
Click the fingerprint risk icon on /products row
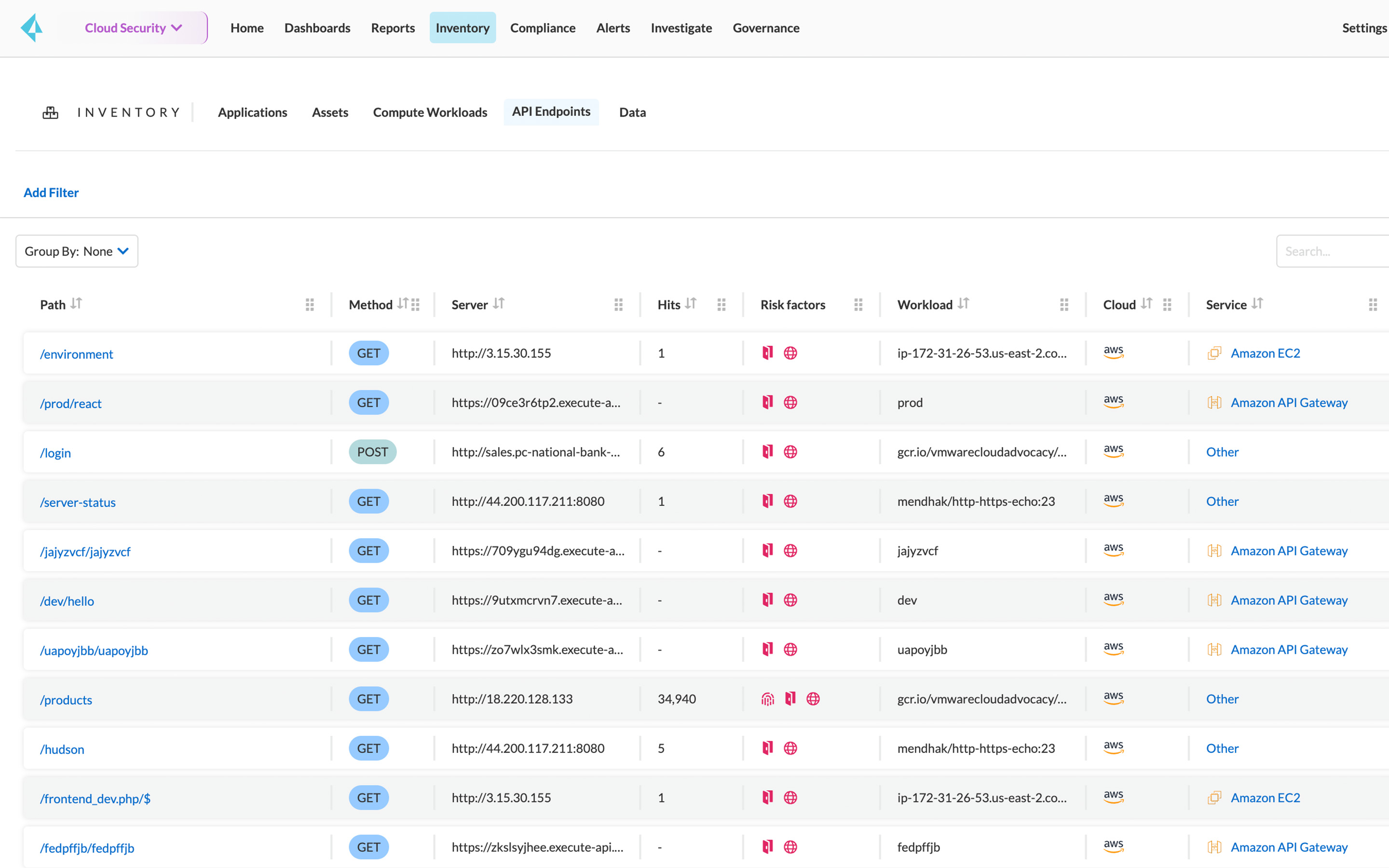point(767,699)
